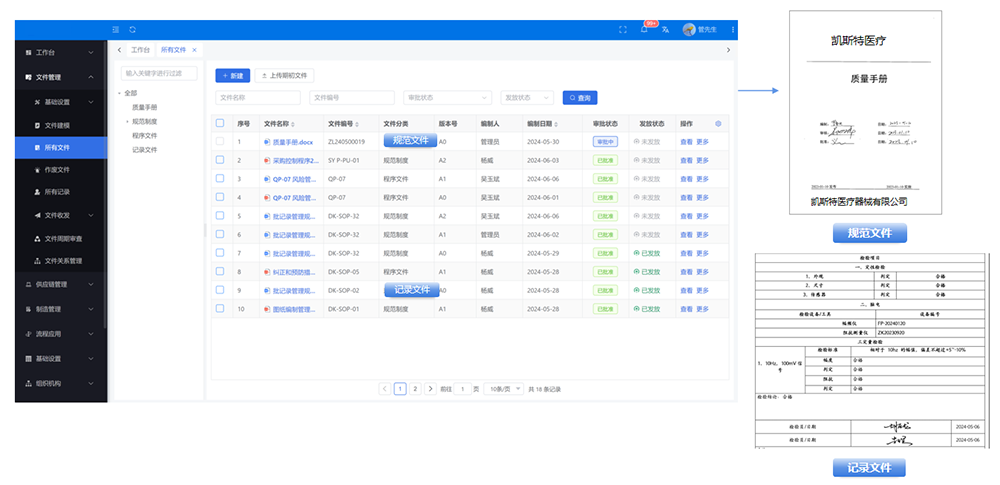
Task: Check the checkbox for row 3
Action: 220,179
